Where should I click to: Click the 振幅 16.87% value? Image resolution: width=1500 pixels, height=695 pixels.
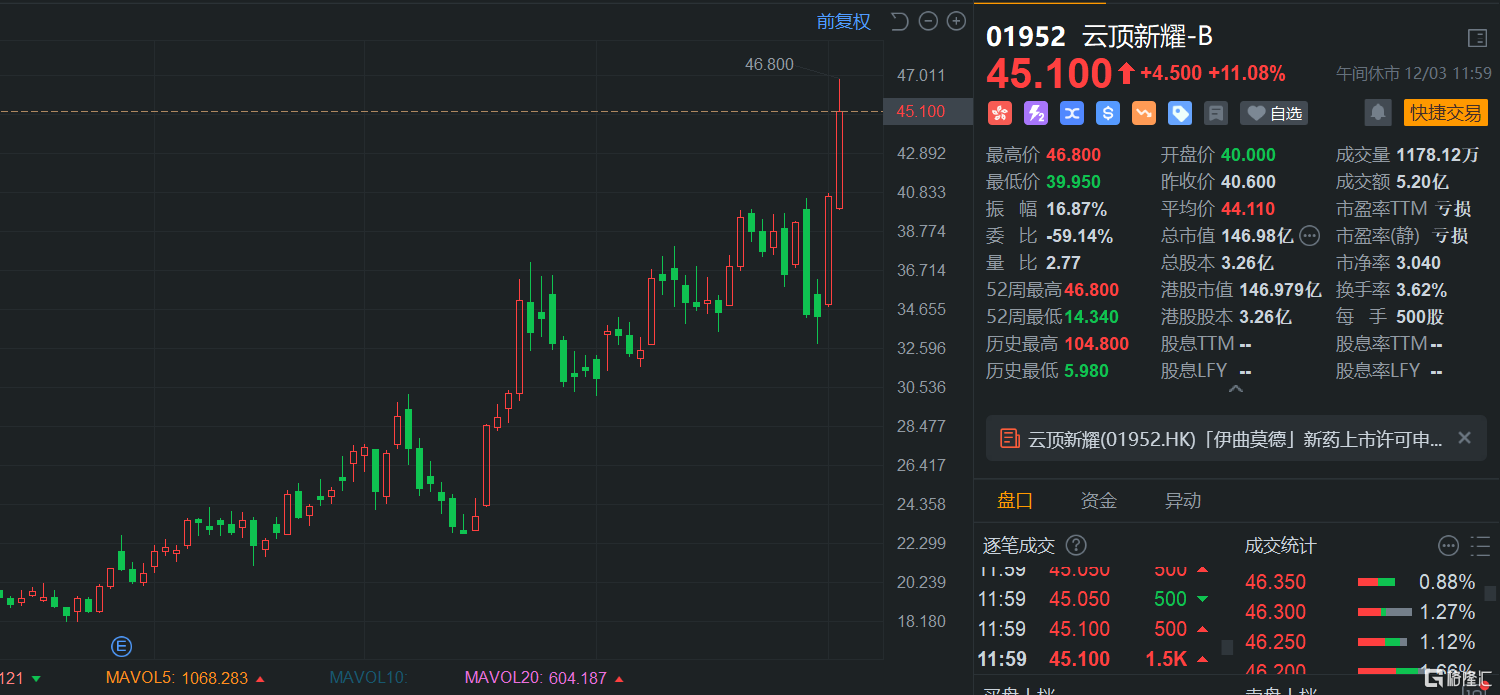(1077, 209)
